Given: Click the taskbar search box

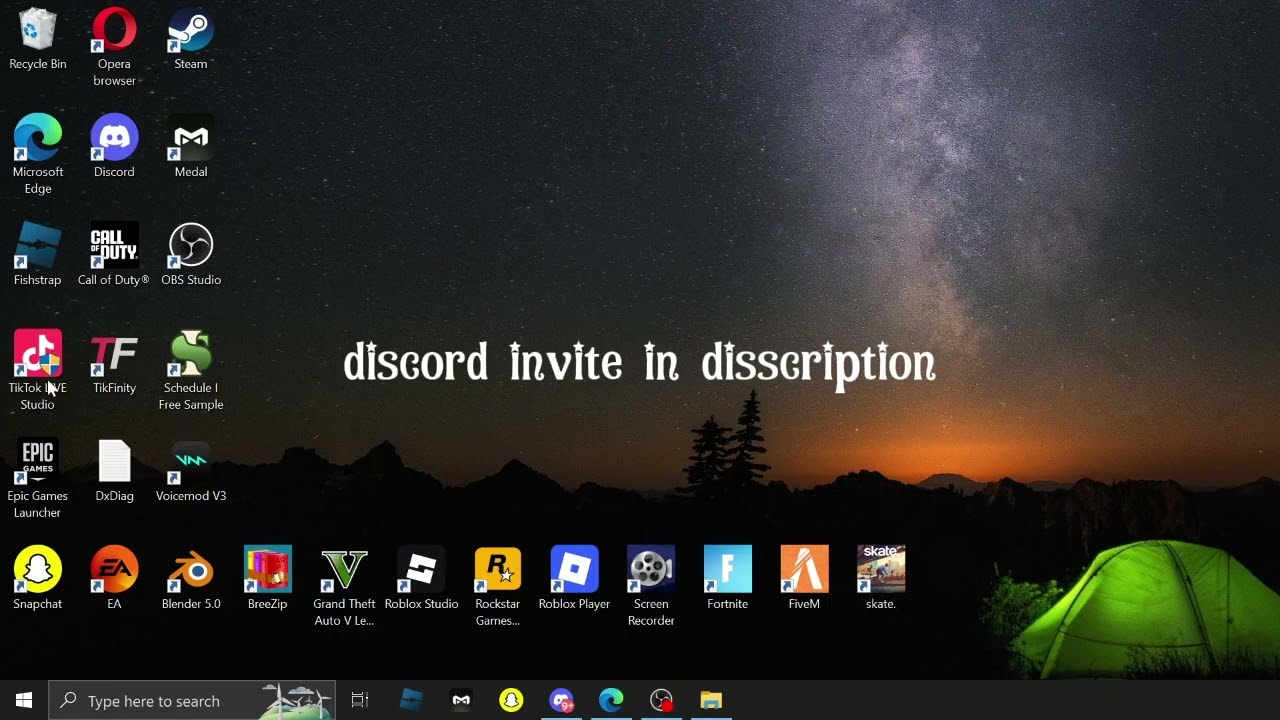Looking at the screenshot, I should tap(192, 701).
